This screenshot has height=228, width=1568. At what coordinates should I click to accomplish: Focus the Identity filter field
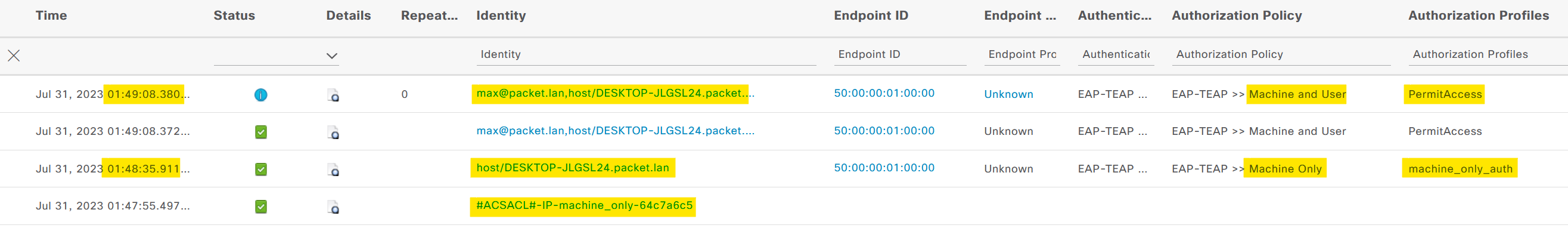point(646,54)
